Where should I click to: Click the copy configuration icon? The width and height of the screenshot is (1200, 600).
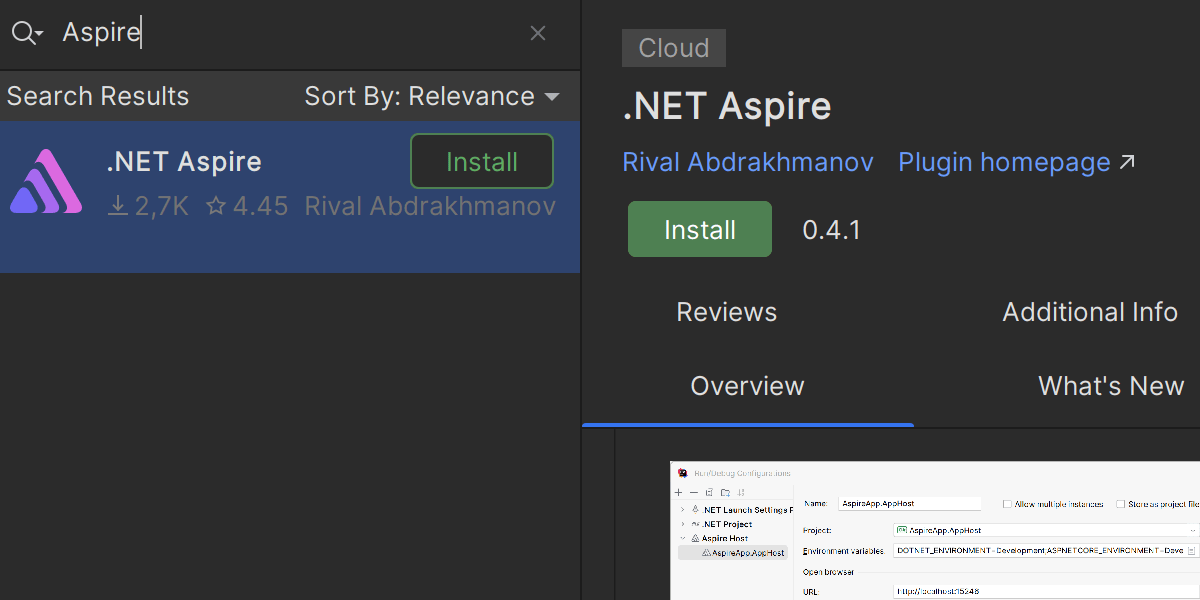[x=709, y=492]
